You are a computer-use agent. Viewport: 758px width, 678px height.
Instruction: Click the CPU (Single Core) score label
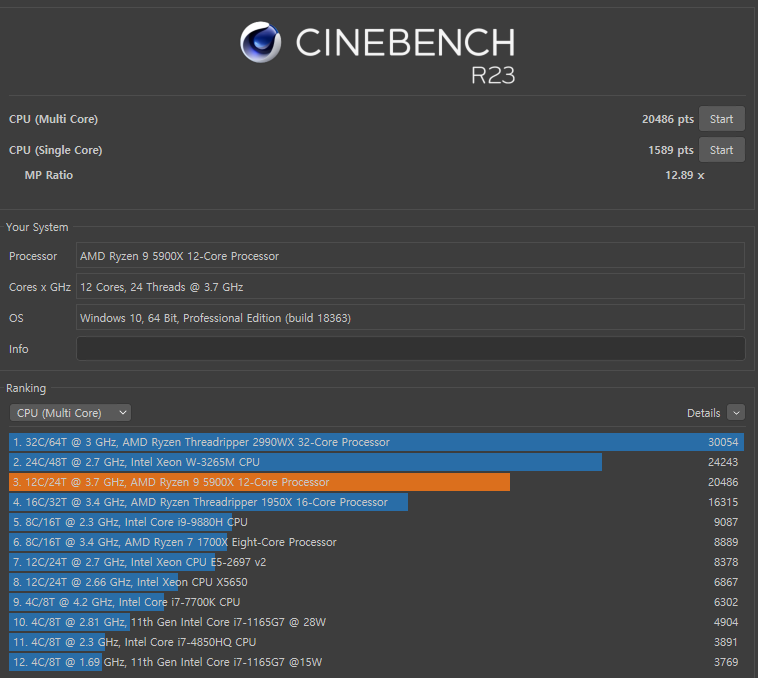(56, 150)
